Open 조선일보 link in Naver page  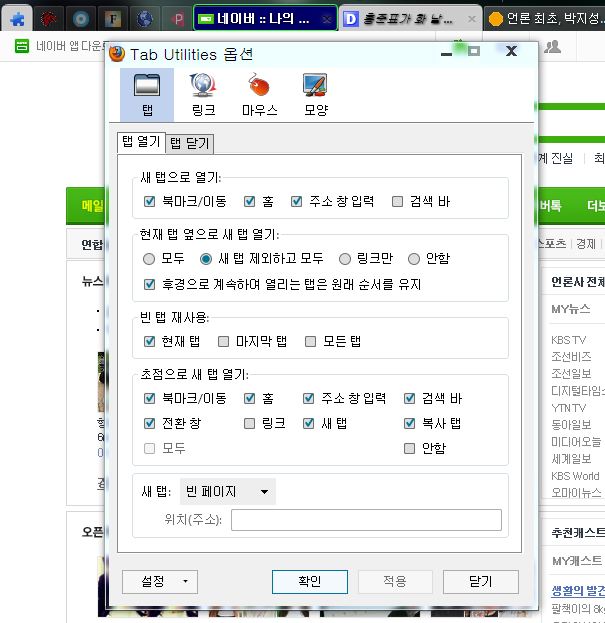(x=571, y=374)
